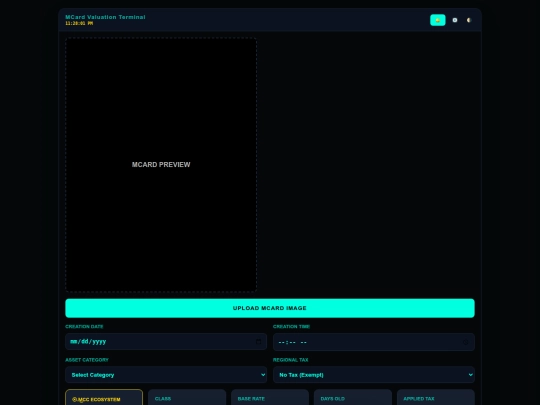
Task: Click the MCC Ecosystem coin icon
Action: (74, 399)
